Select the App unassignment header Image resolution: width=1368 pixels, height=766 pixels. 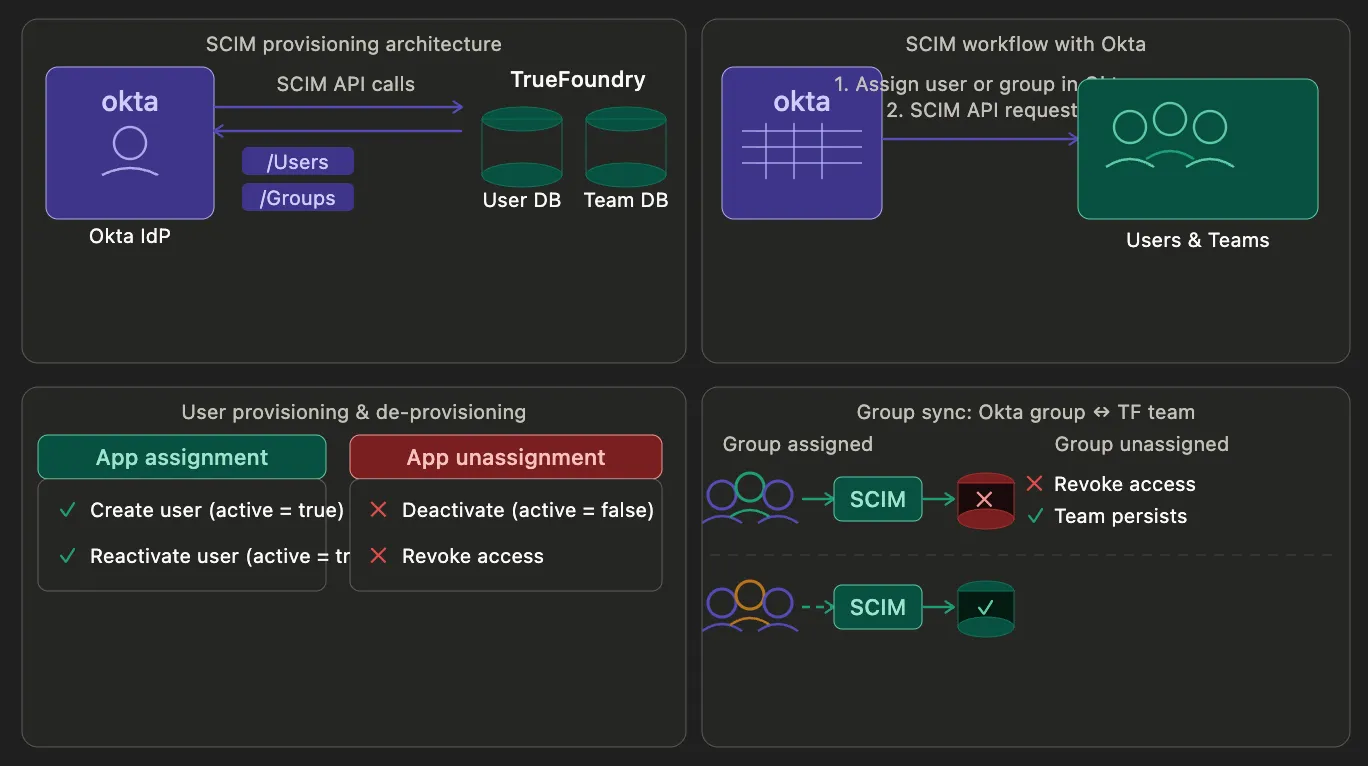pyautogui.click(x=506, y=457)
